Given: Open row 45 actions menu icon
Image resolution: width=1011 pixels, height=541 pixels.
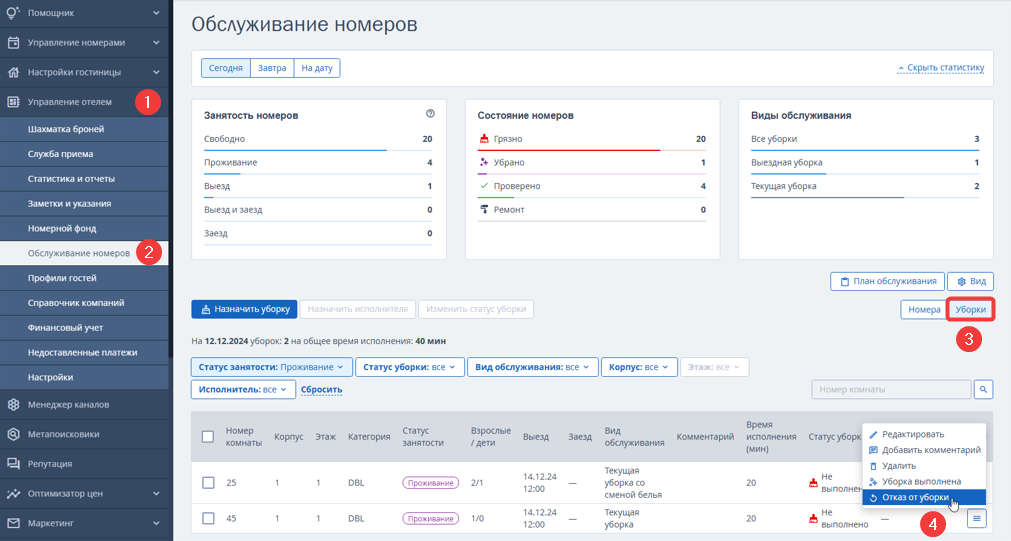Looking at the screenshot, I should pyautogui.click(x=977, y=518).
